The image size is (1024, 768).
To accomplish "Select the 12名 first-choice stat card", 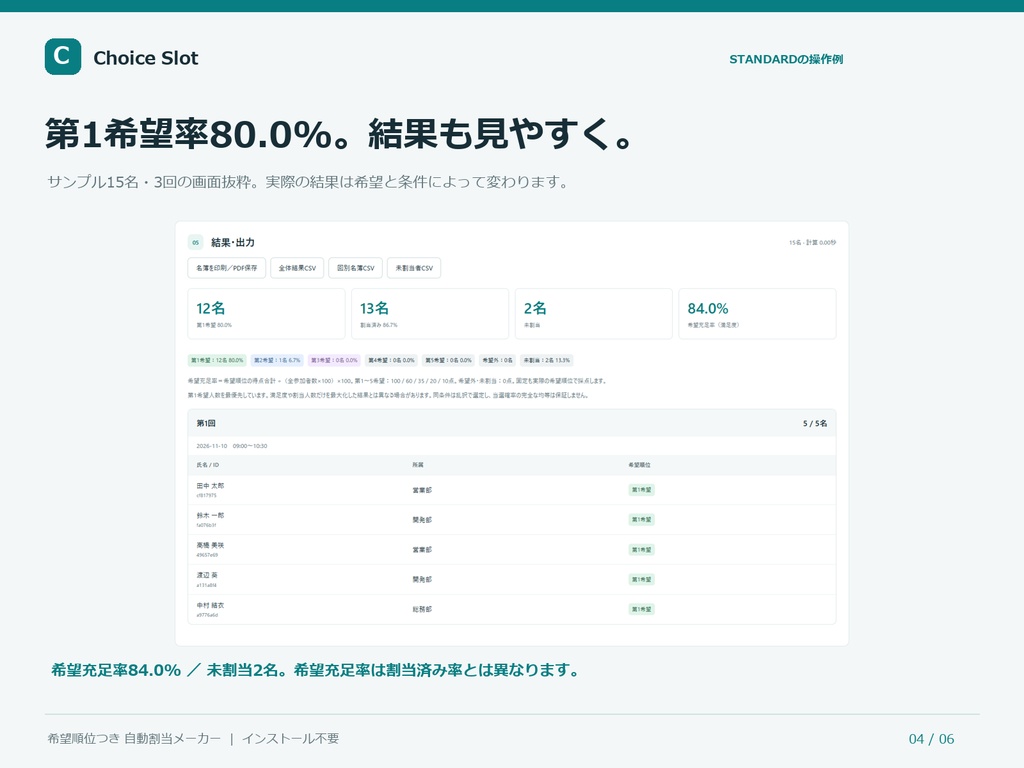I will (266, 314).
